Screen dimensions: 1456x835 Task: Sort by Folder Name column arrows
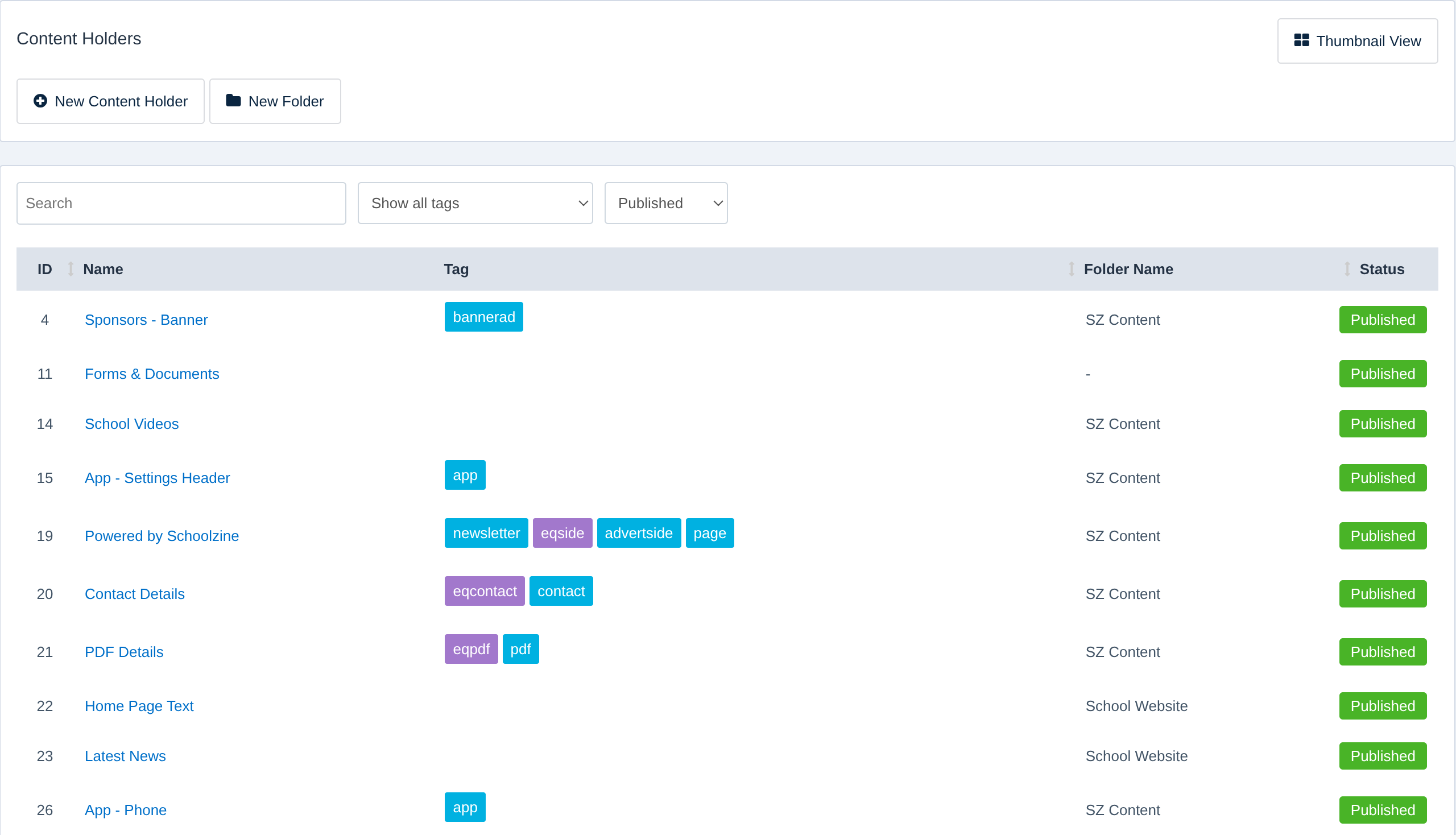(x=1072, y=269)
